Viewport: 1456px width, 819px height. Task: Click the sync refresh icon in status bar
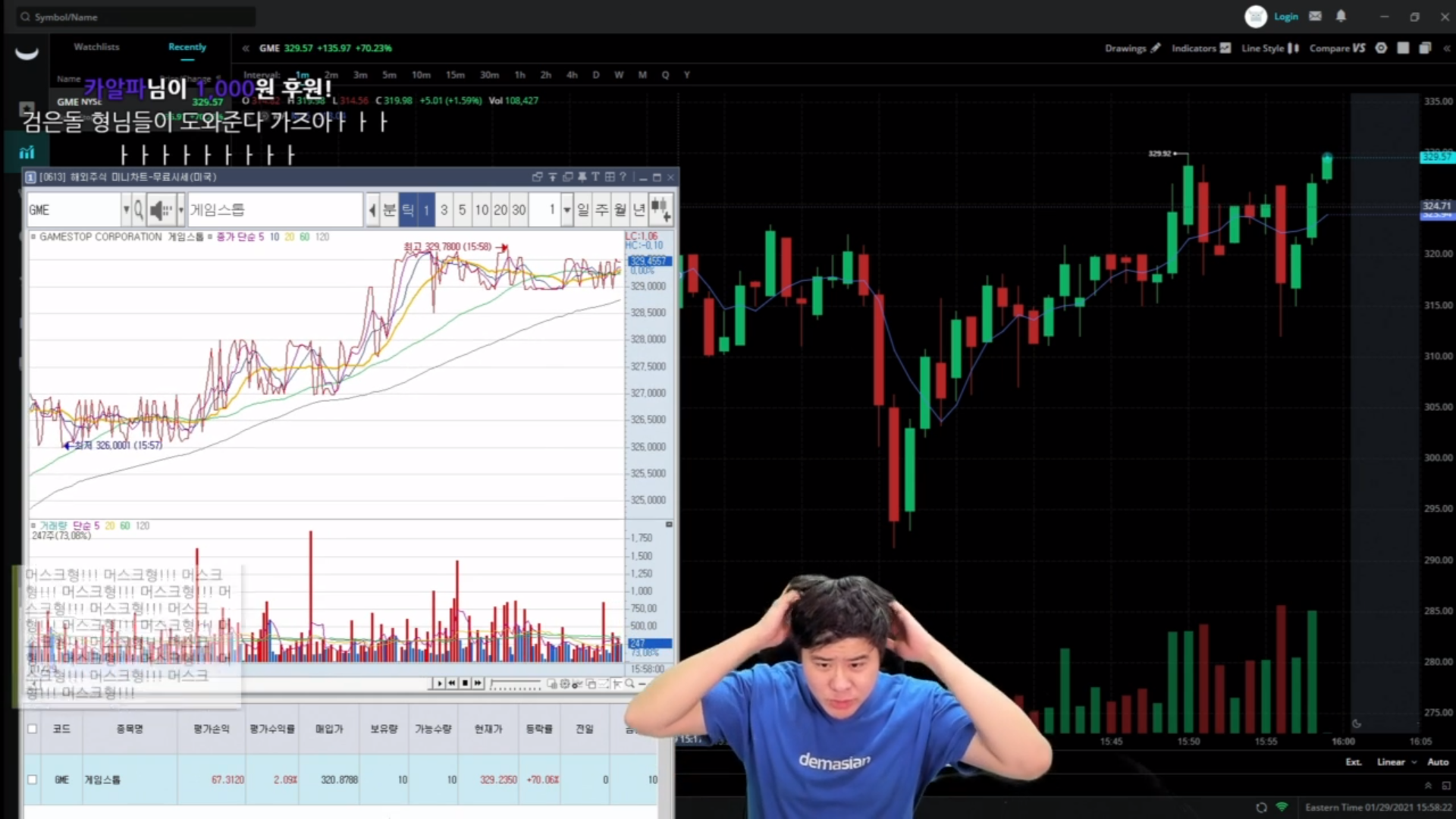tap(1261, 808)
